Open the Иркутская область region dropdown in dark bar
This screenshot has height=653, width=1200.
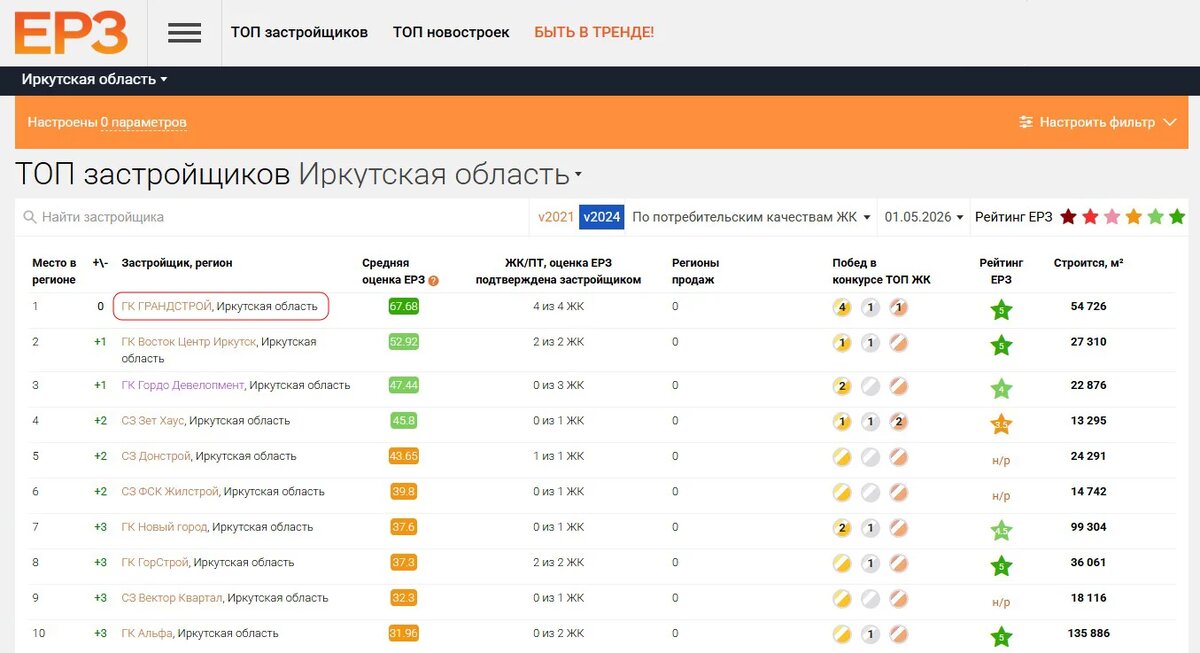coord(94,79)
